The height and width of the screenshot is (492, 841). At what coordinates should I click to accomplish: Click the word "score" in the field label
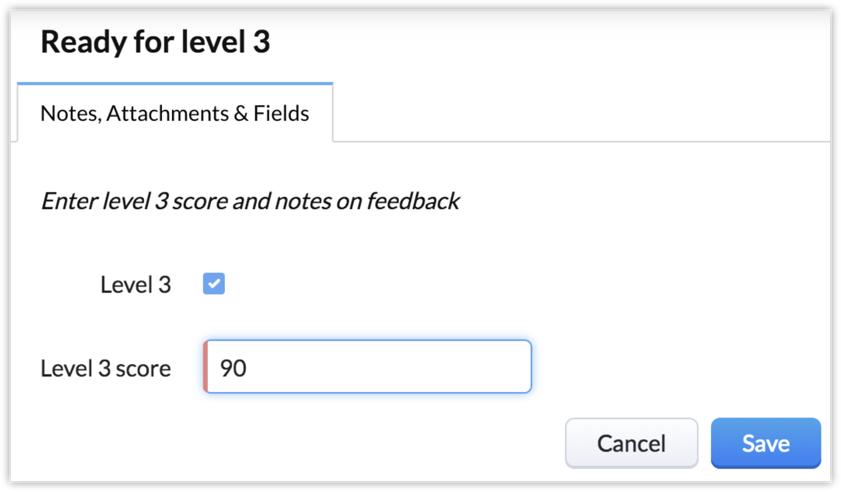point(144,368)
